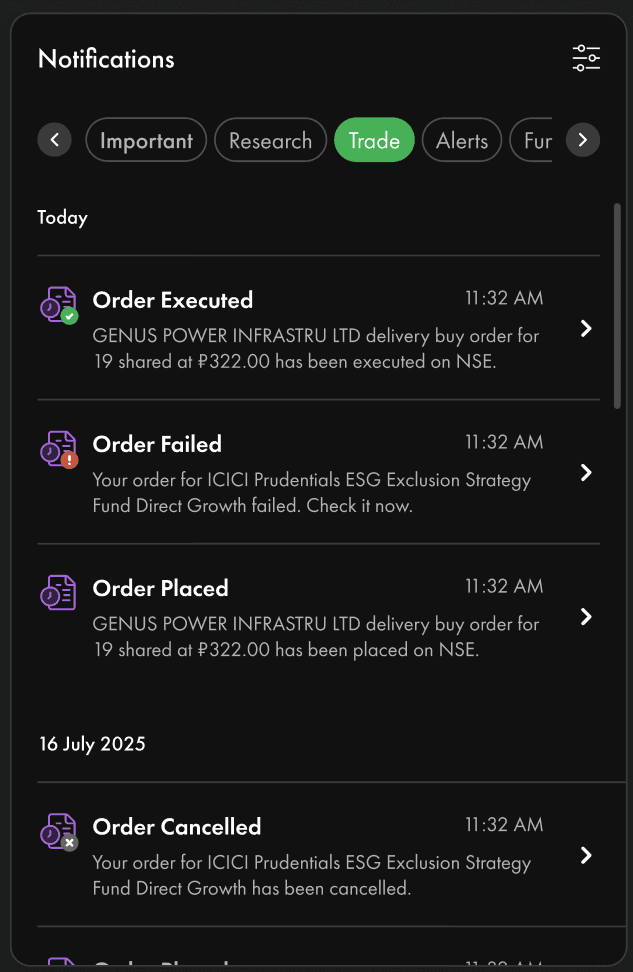The width and height of the screenshot is (633, 972).
Task: Click Order Failed warning icon
Action: (58, 449)
